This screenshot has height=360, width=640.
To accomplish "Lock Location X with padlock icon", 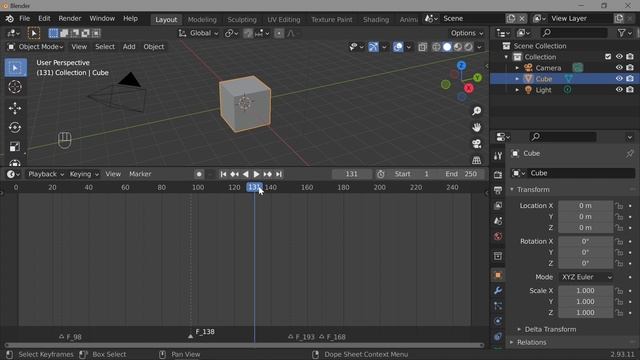I will [619, 206].
